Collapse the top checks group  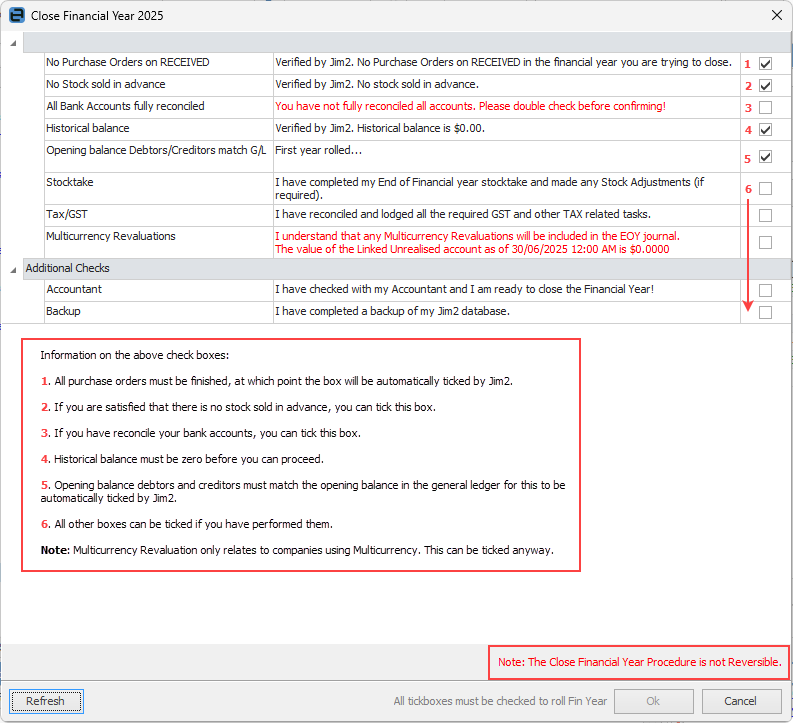(x=13, y=43)
